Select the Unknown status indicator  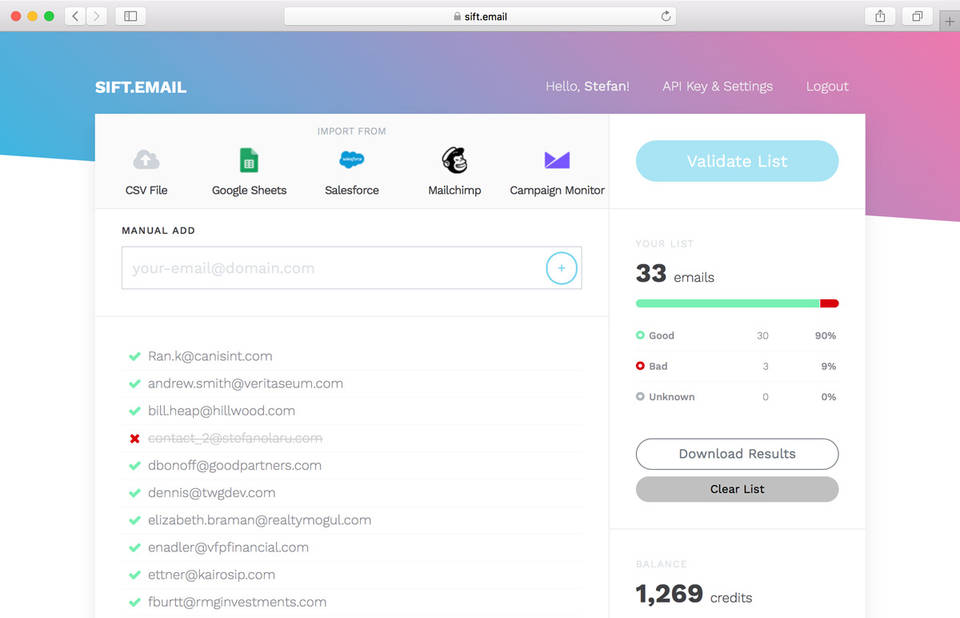pyautogui.click(x=640, y=397)
